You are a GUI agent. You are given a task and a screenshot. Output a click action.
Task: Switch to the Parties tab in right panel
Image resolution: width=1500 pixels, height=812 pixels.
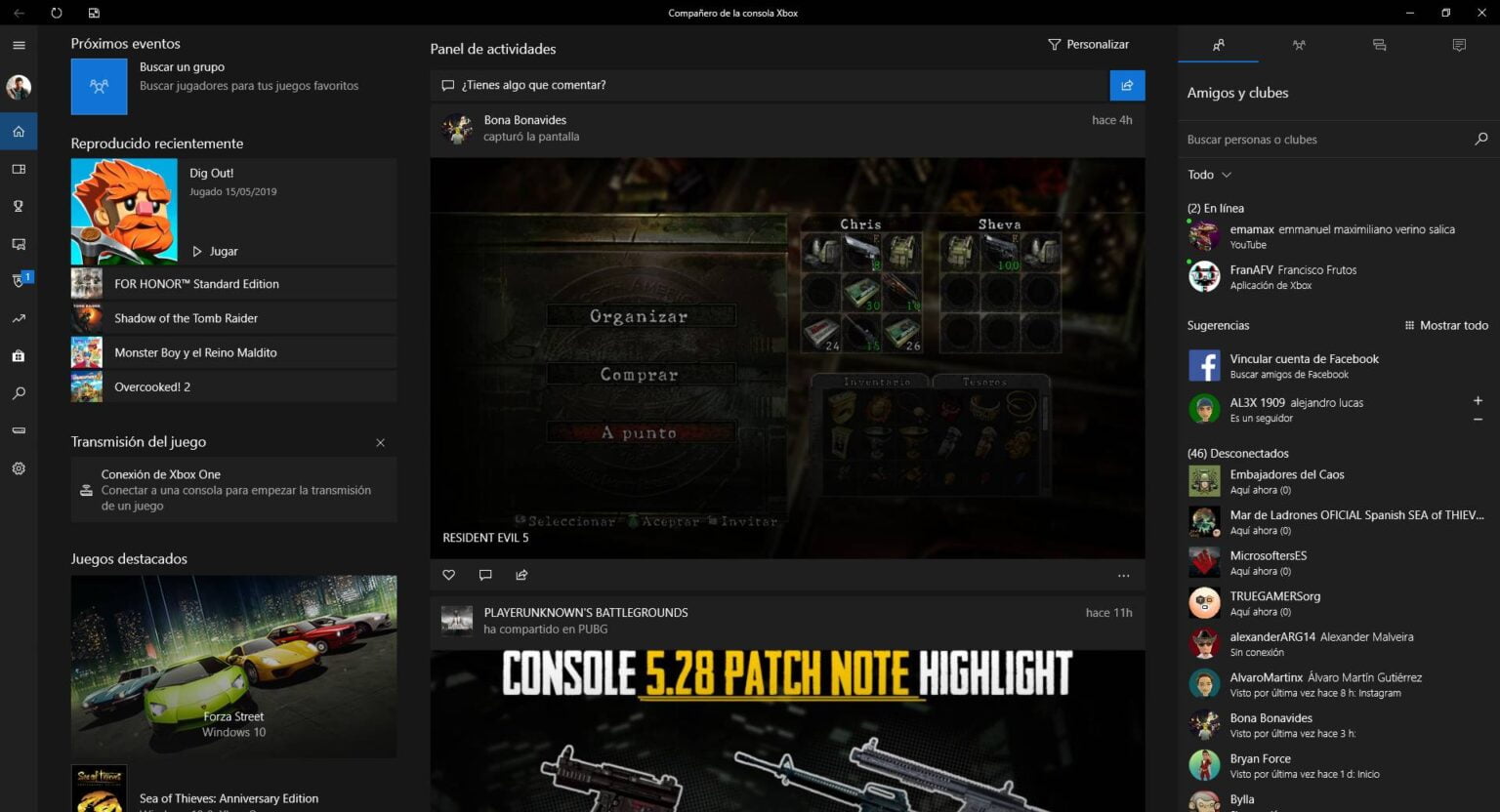tap(1298, 45)
